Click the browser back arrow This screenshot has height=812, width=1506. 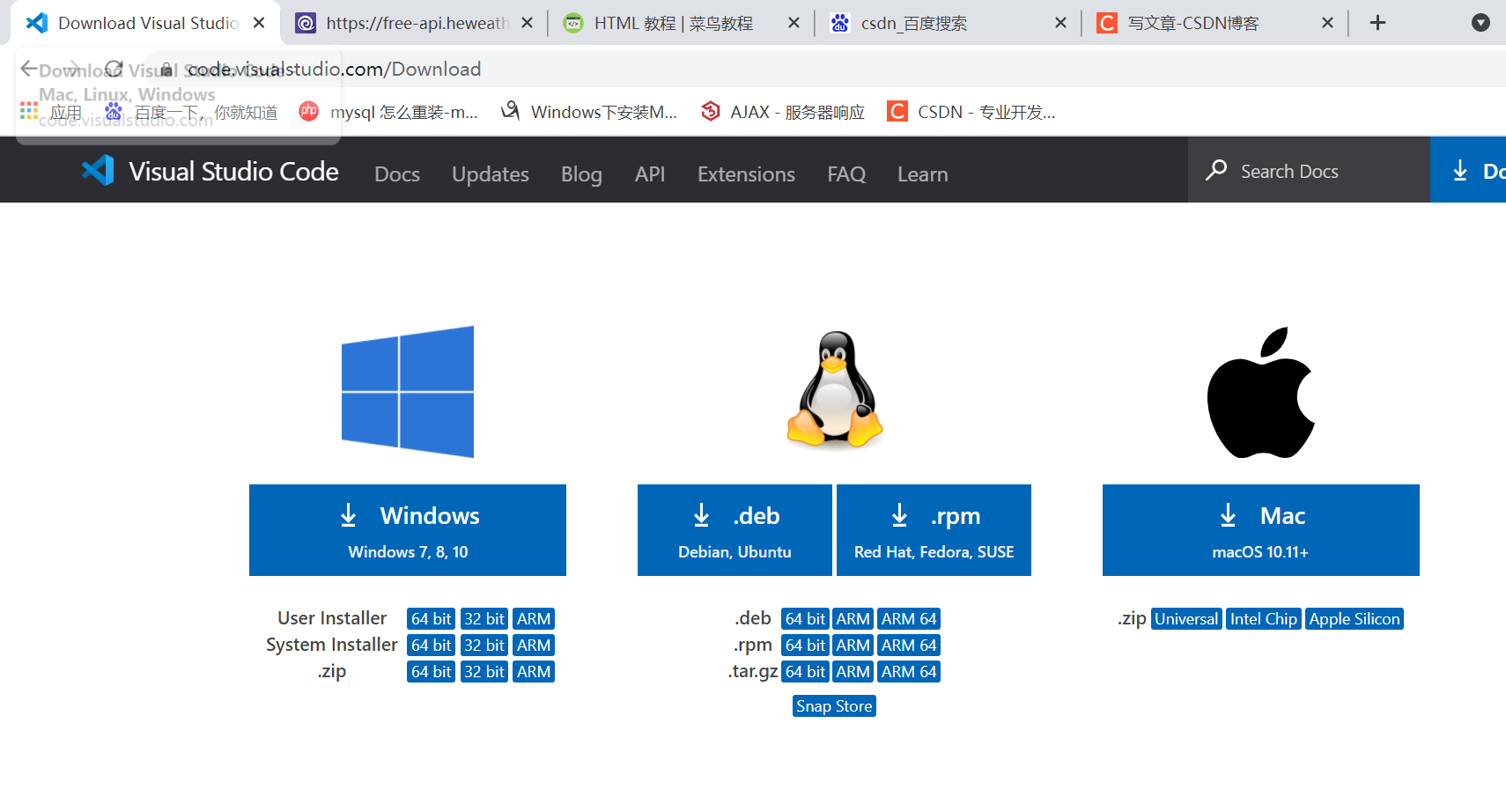(x=29, y=69)
